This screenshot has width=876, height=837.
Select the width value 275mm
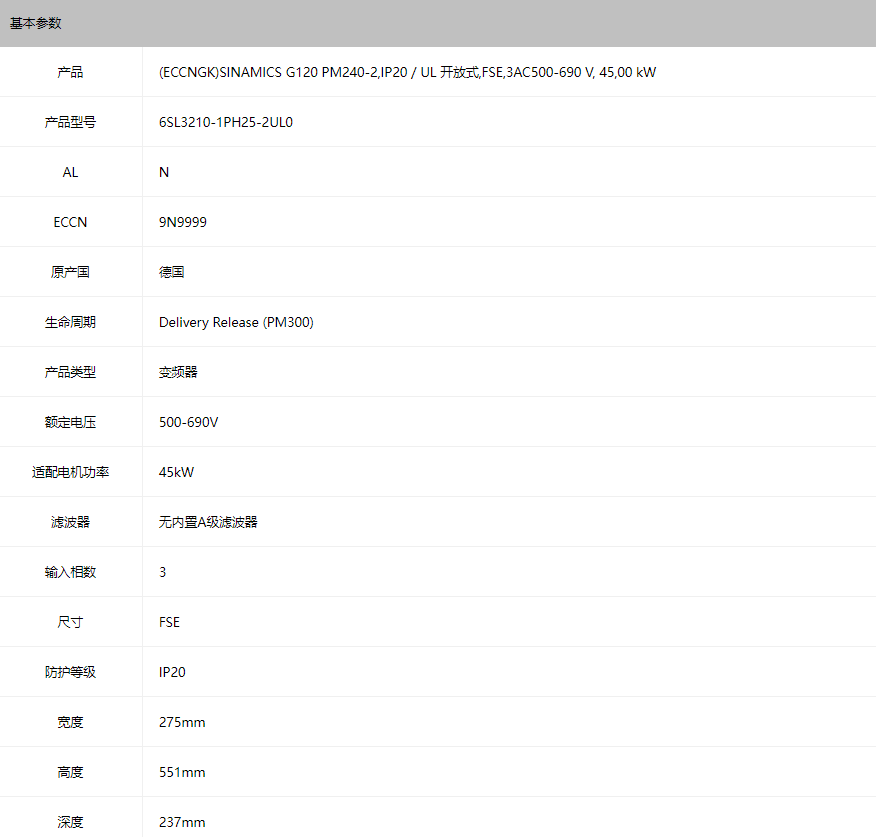(x=182, y=722)
